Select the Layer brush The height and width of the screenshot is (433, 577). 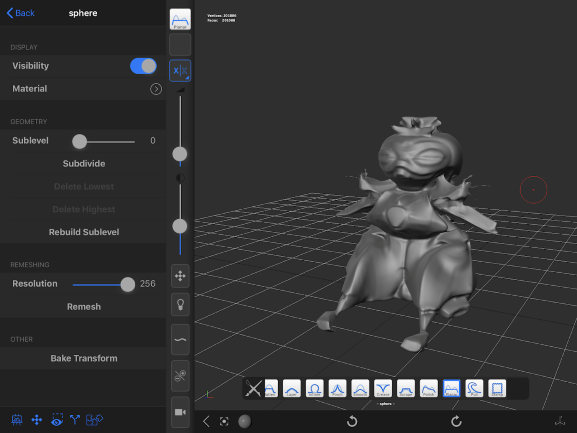click(292, 388)
